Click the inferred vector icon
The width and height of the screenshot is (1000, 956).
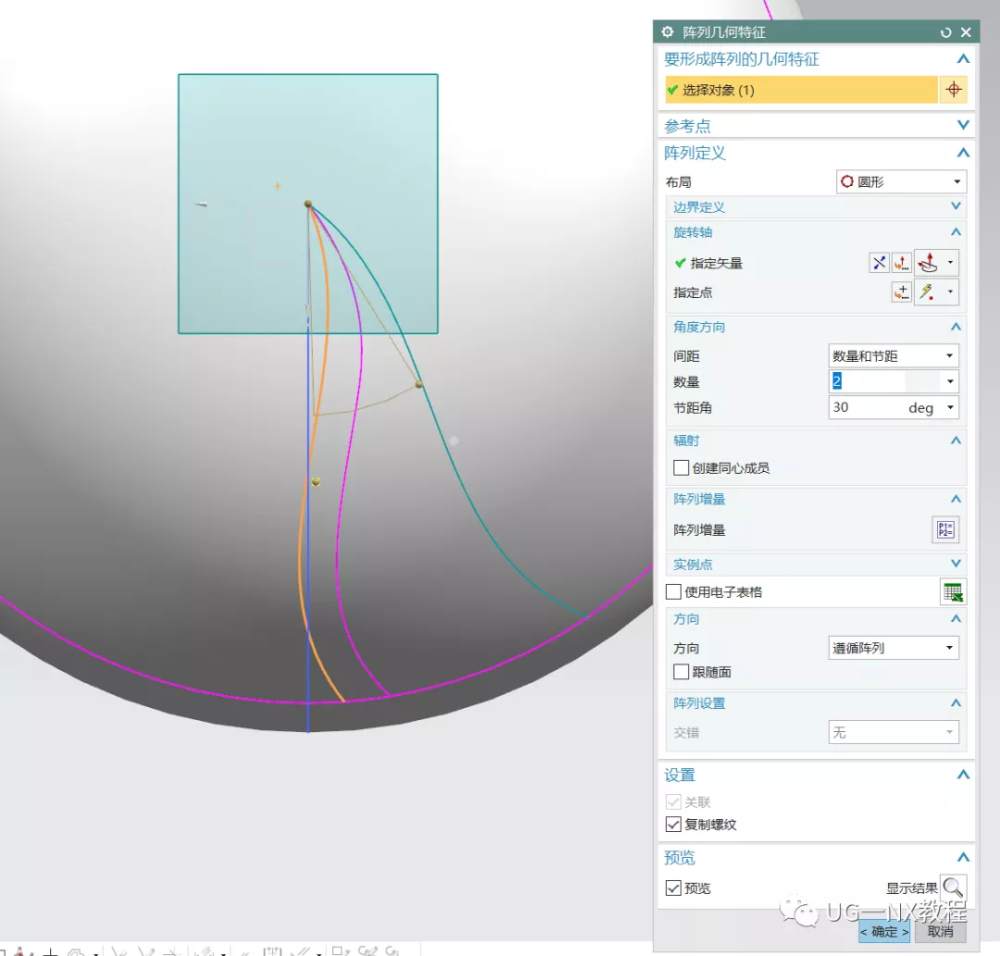tap(928, 263)
